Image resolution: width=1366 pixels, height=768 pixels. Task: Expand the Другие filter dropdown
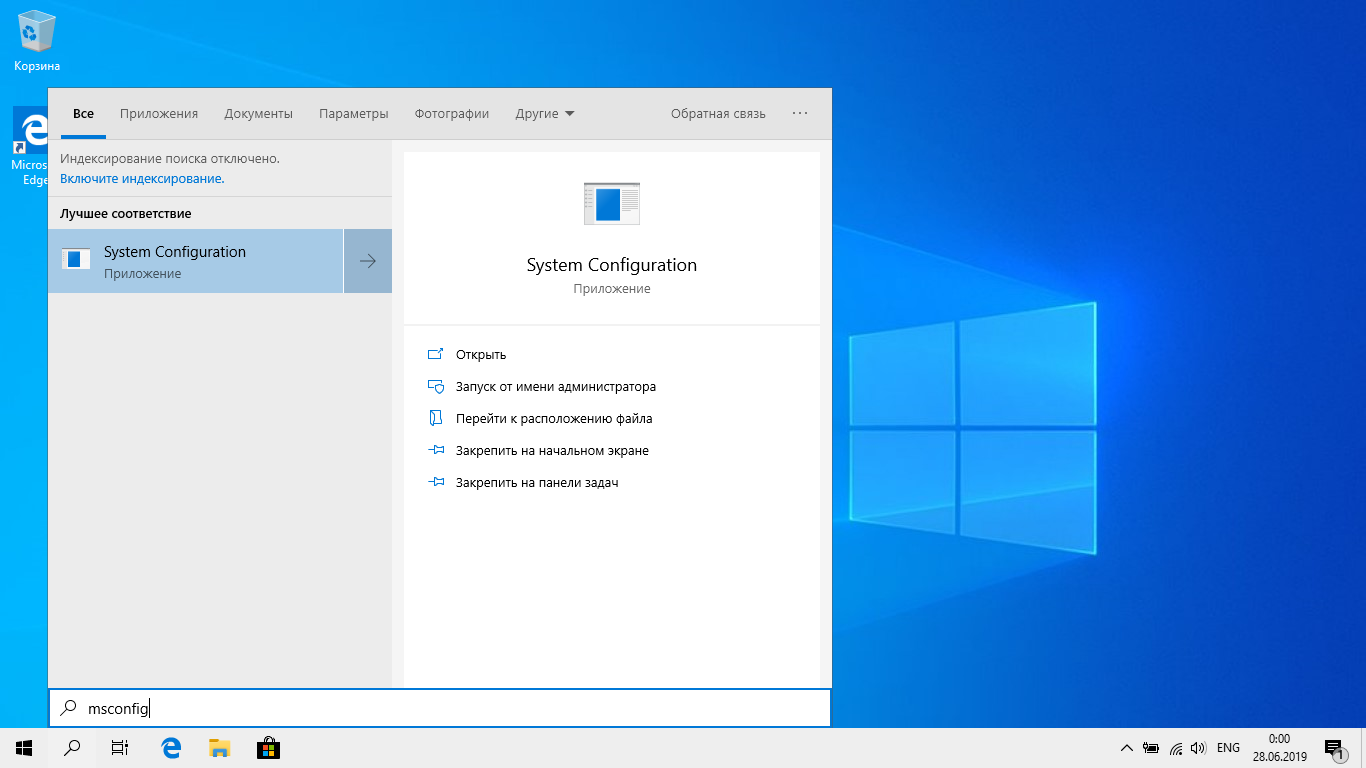(545, 114)
